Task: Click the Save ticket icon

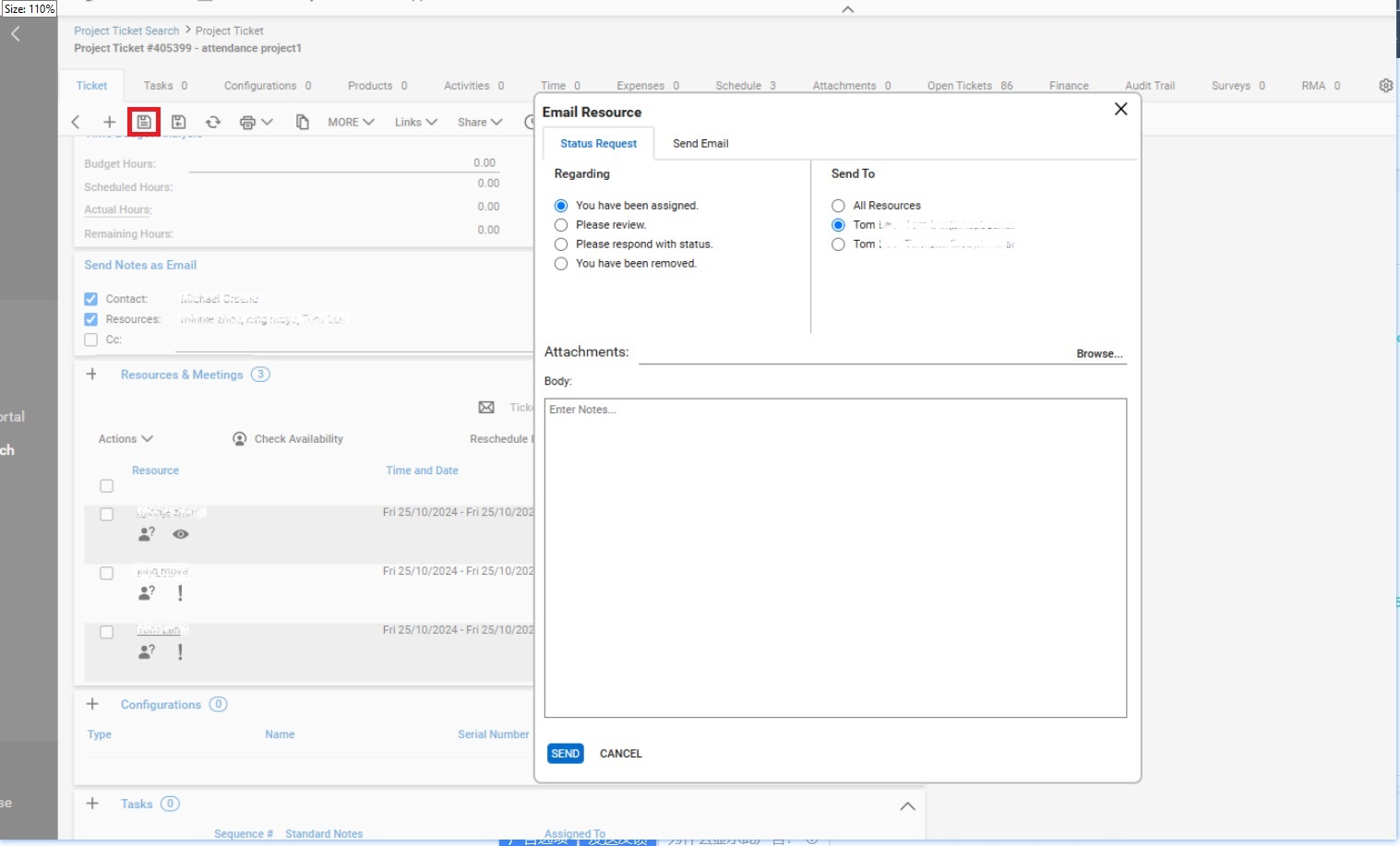Action: coord(144,122)
